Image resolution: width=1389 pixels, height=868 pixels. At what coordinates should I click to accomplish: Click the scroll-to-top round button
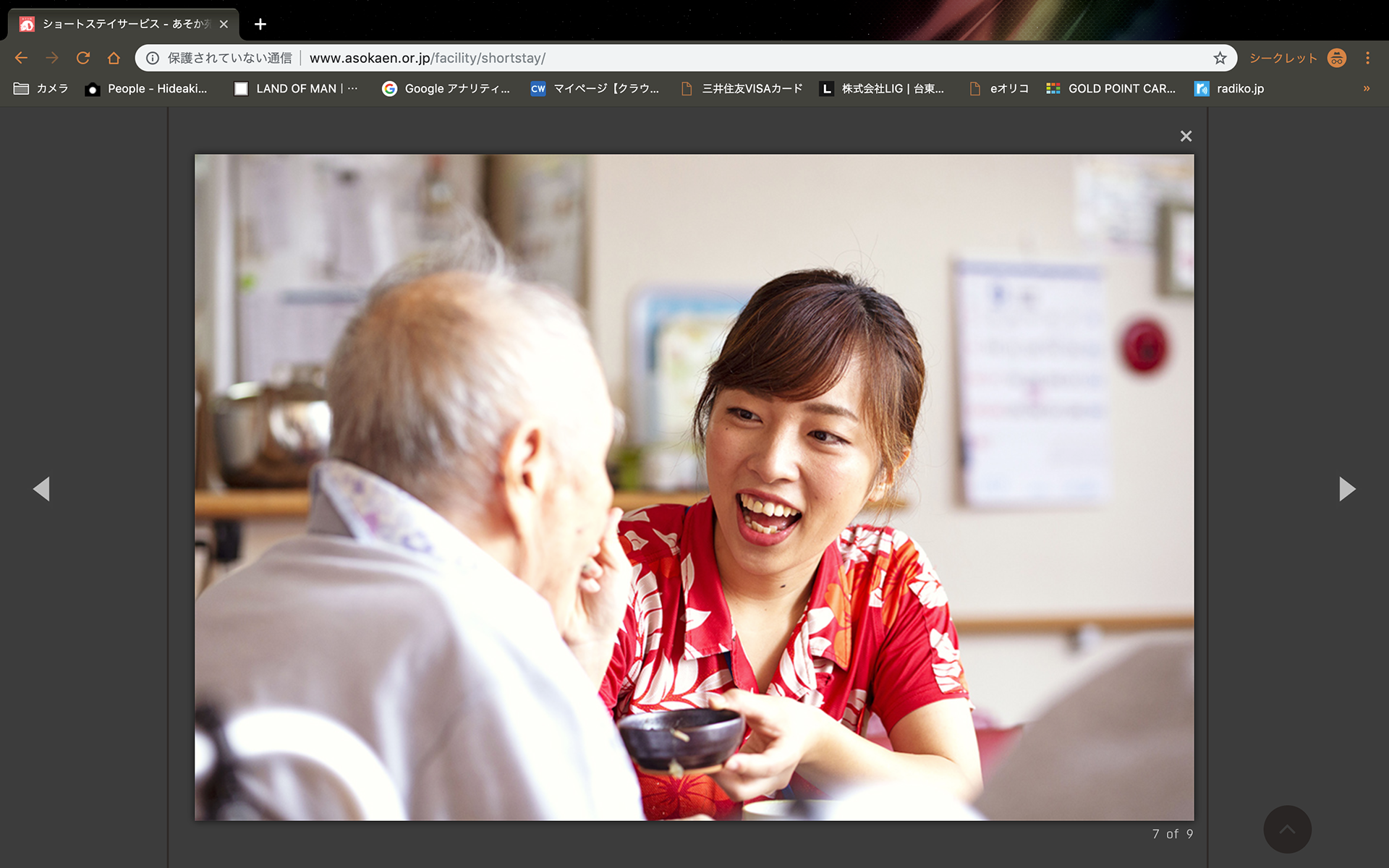coord(1287,829)
